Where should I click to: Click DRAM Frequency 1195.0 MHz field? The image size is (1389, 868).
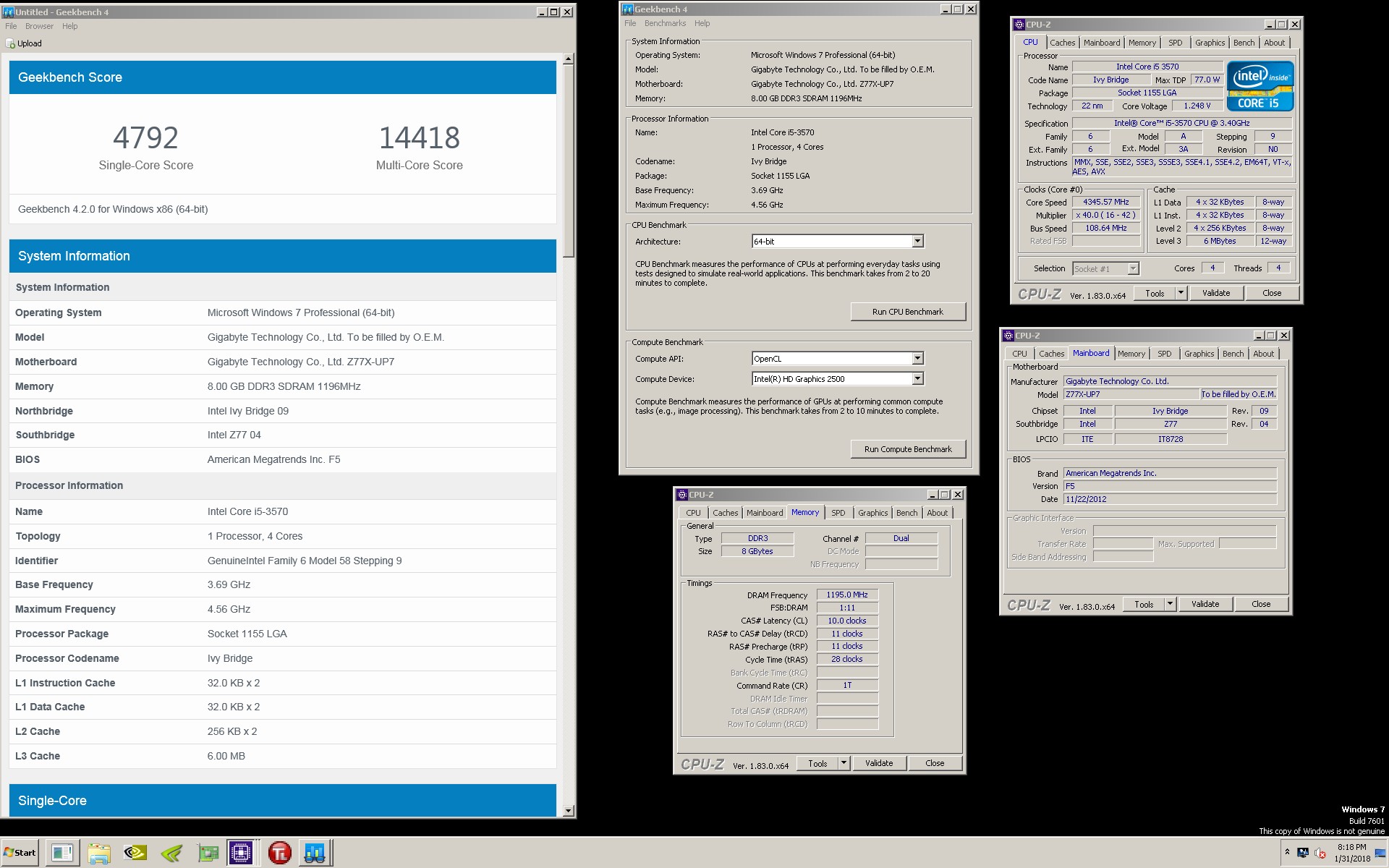pos(847,595)
